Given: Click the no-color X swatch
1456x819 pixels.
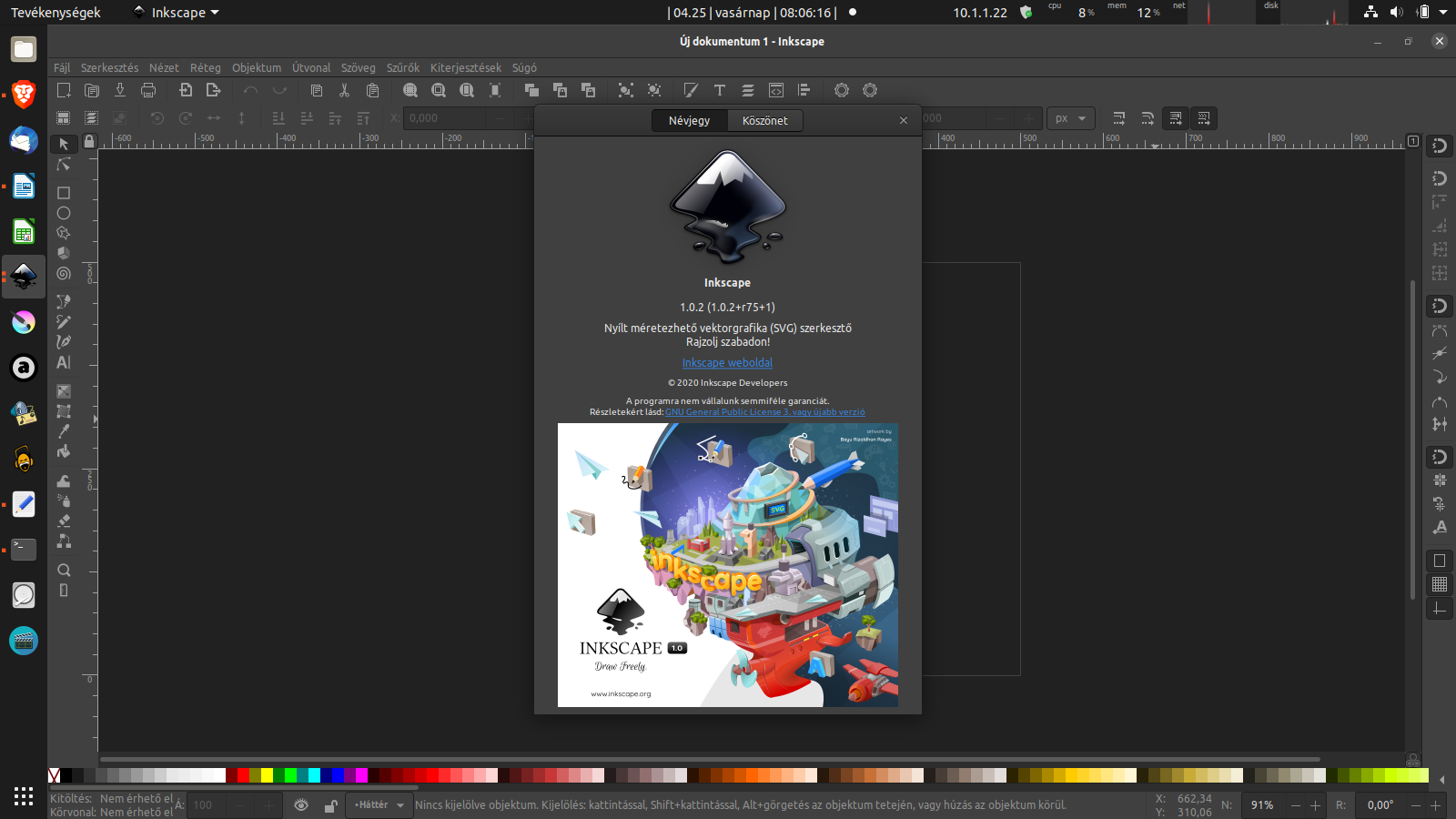Looking at the screenshot, I should tap(55, 775).
